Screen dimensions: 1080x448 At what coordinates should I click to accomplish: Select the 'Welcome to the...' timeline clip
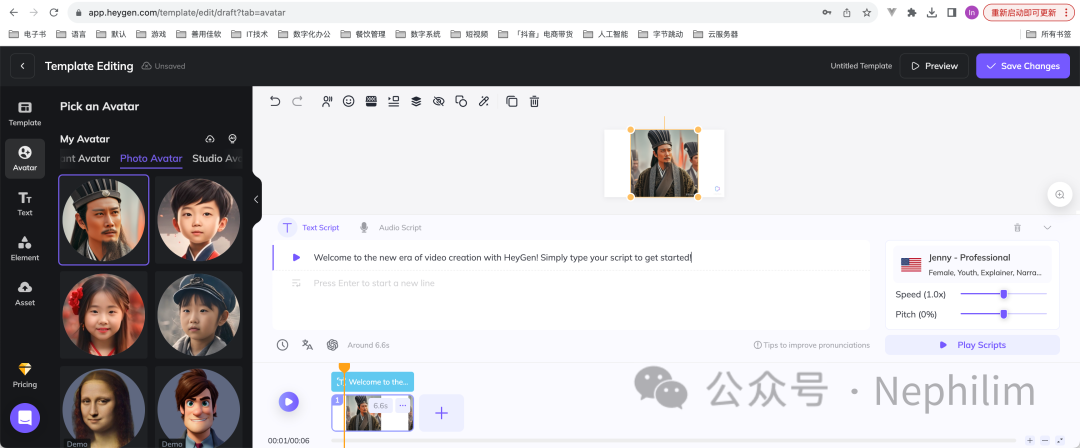coord(373,382)
